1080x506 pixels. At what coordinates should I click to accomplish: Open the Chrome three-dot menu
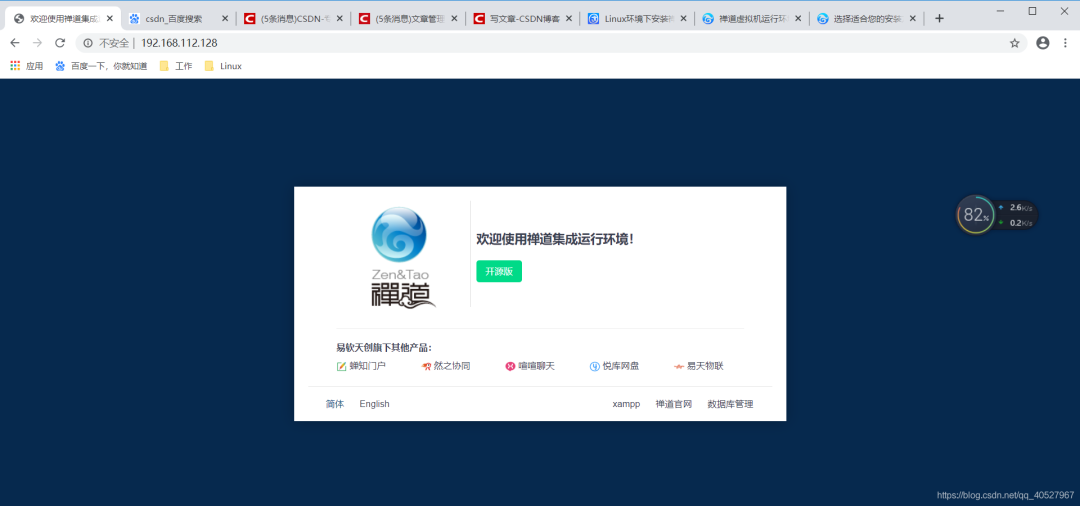tap(1066, 43)
